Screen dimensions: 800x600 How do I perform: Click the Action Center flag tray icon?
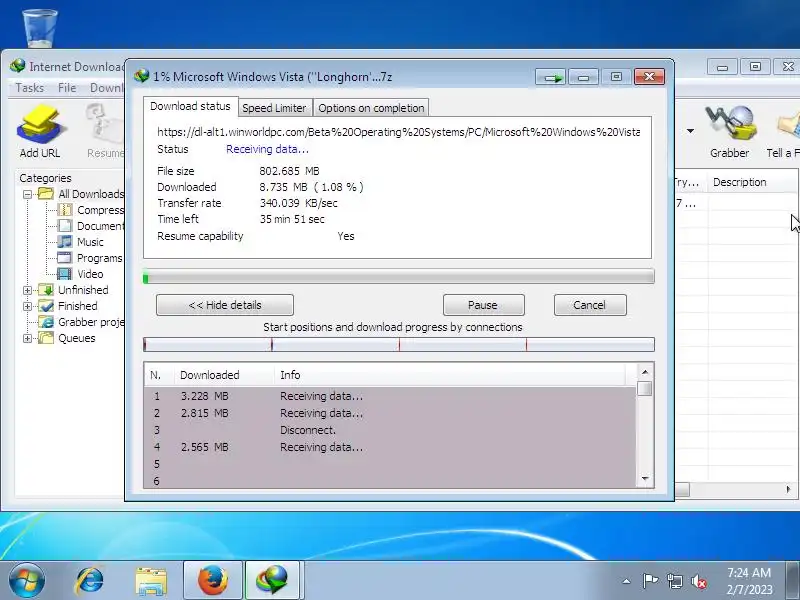(x=650, y=581)
